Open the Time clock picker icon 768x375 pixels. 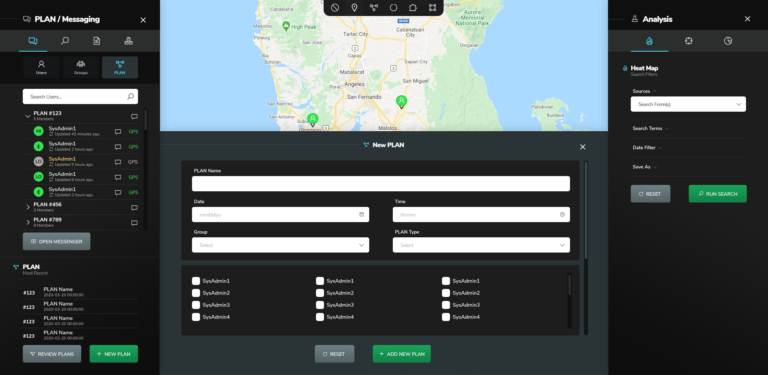tap(562, 214)
